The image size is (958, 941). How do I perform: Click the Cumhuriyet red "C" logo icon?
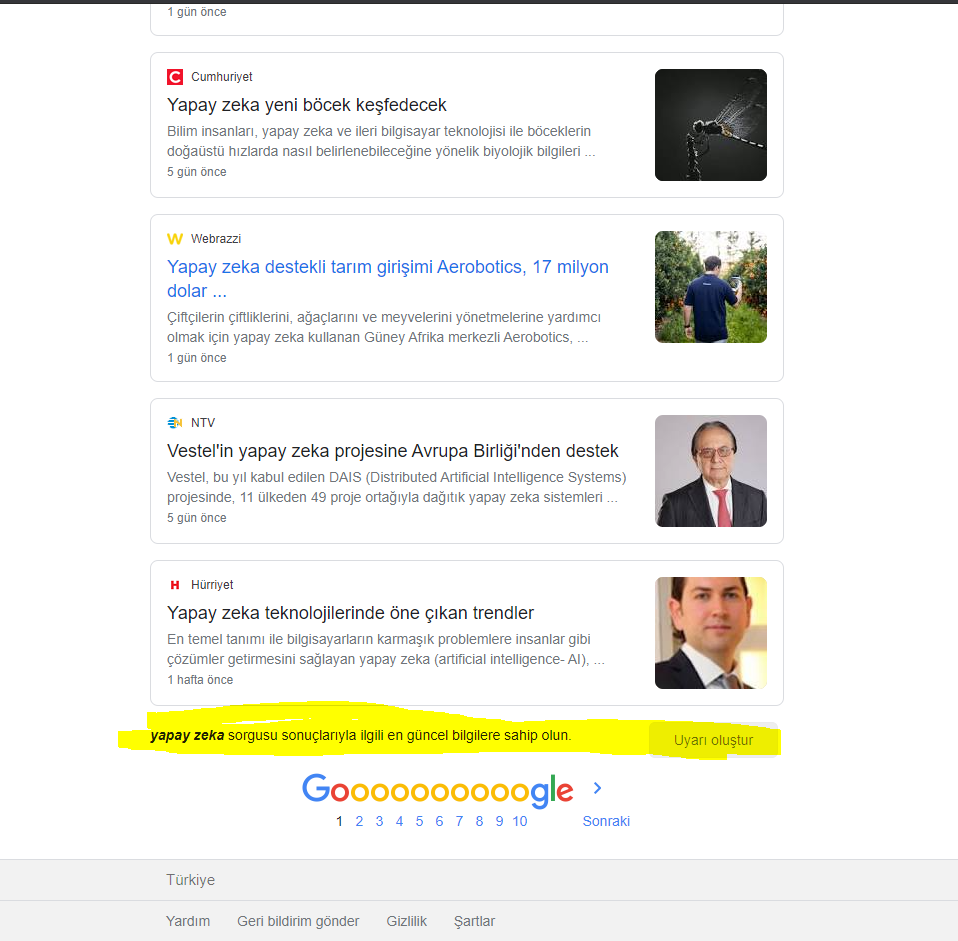[x=175, y=76]
